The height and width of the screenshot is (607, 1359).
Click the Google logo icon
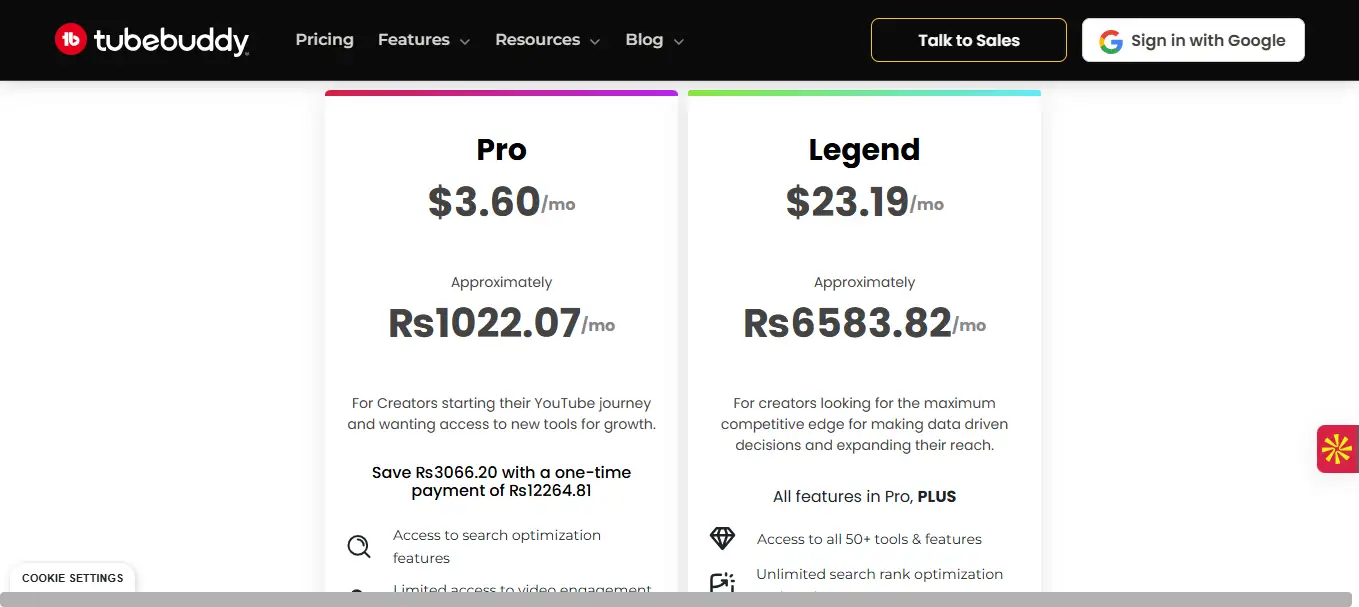1111,41
